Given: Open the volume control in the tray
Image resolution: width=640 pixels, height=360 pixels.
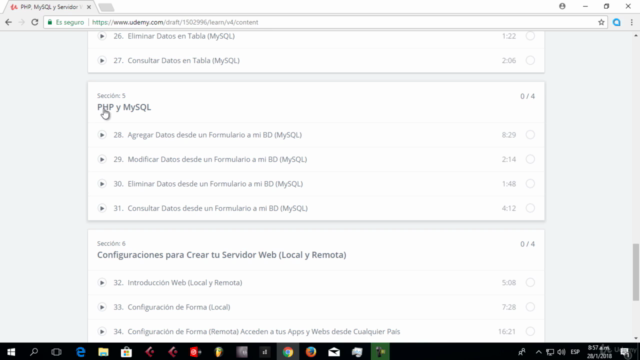Looking at the screenshot, I should (562, 352).
